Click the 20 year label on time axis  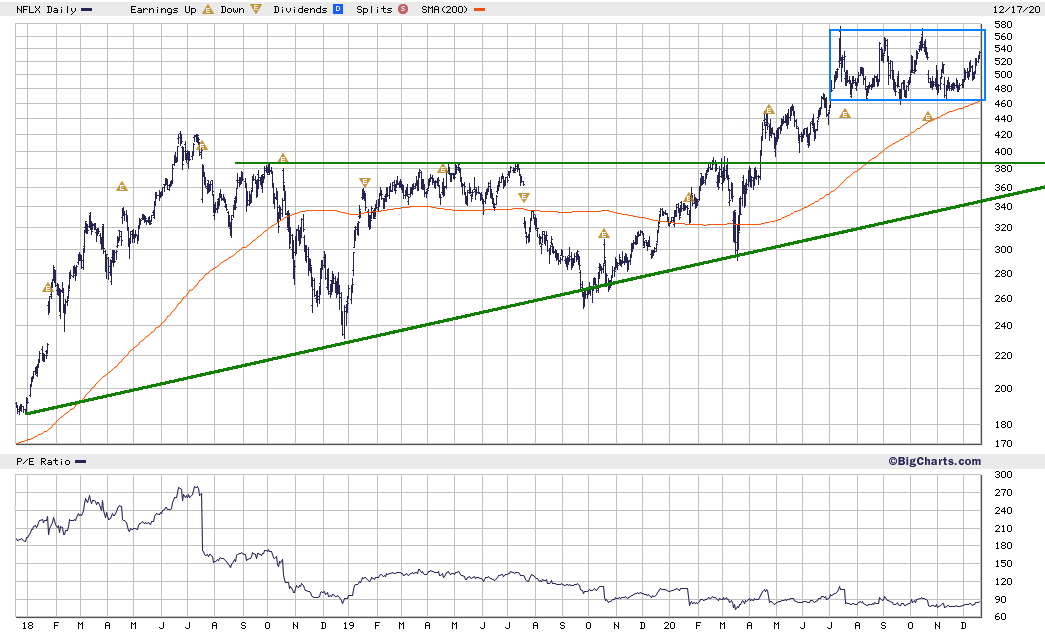click(670, 626)
